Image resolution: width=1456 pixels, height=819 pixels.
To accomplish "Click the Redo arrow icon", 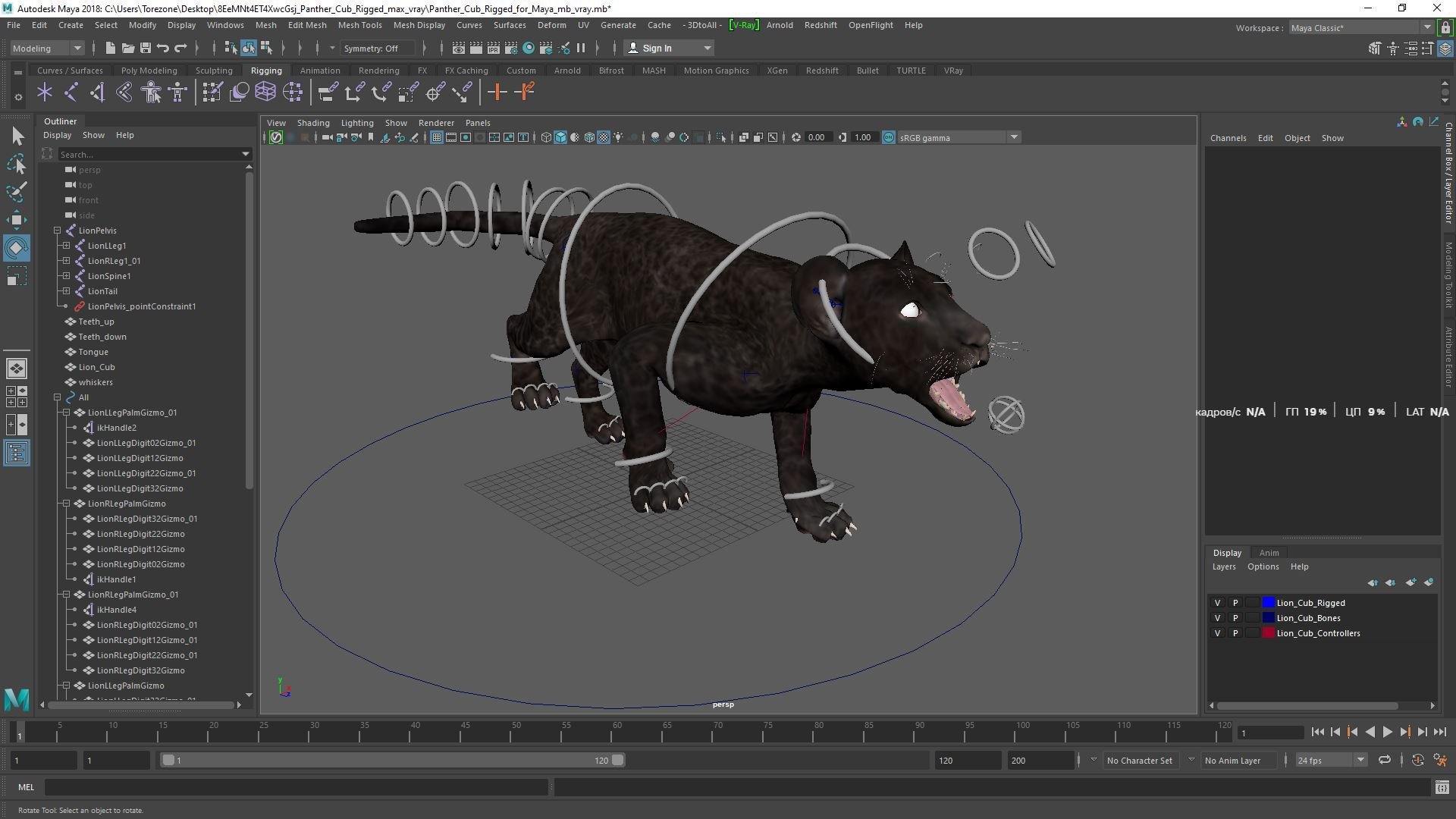I will click(x=180, y=48).
